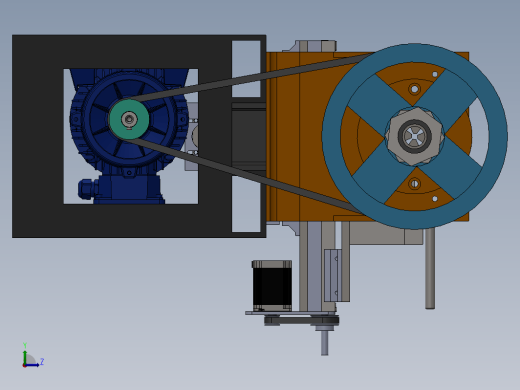
Task: Click the lower slotted screw on orange disc
Action: (414, 184)
